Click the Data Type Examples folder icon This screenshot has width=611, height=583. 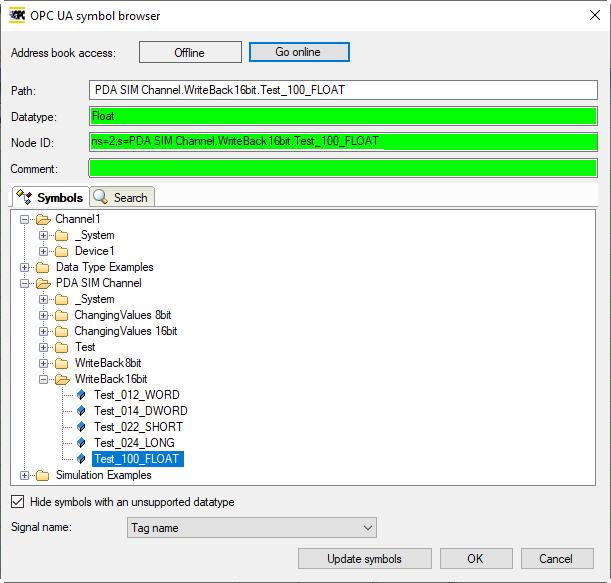coord(42,267)
